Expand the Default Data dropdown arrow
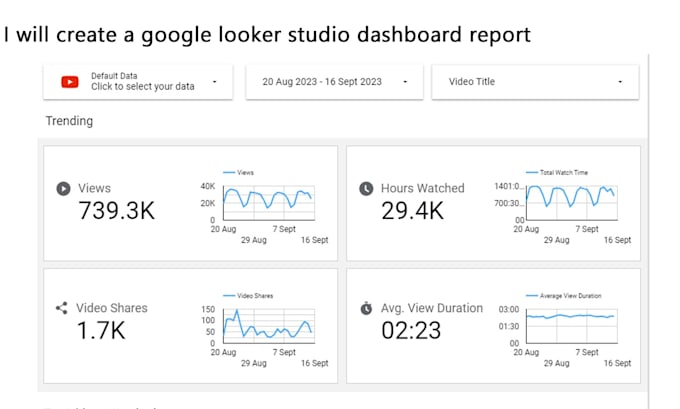Image resolution: width=680 pixels, height=409 pixels. click(x=214, y=82)
